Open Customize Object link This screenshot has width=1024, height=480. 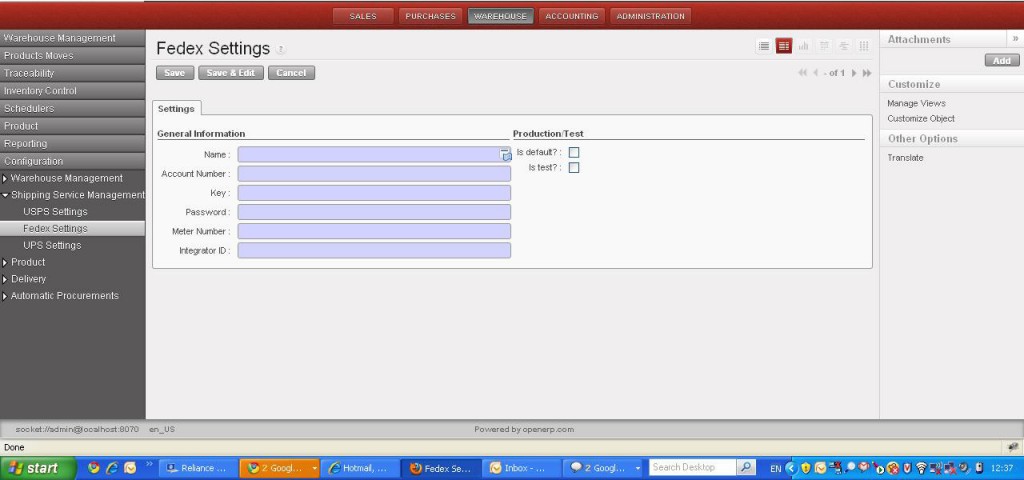[x=921, y=119]
